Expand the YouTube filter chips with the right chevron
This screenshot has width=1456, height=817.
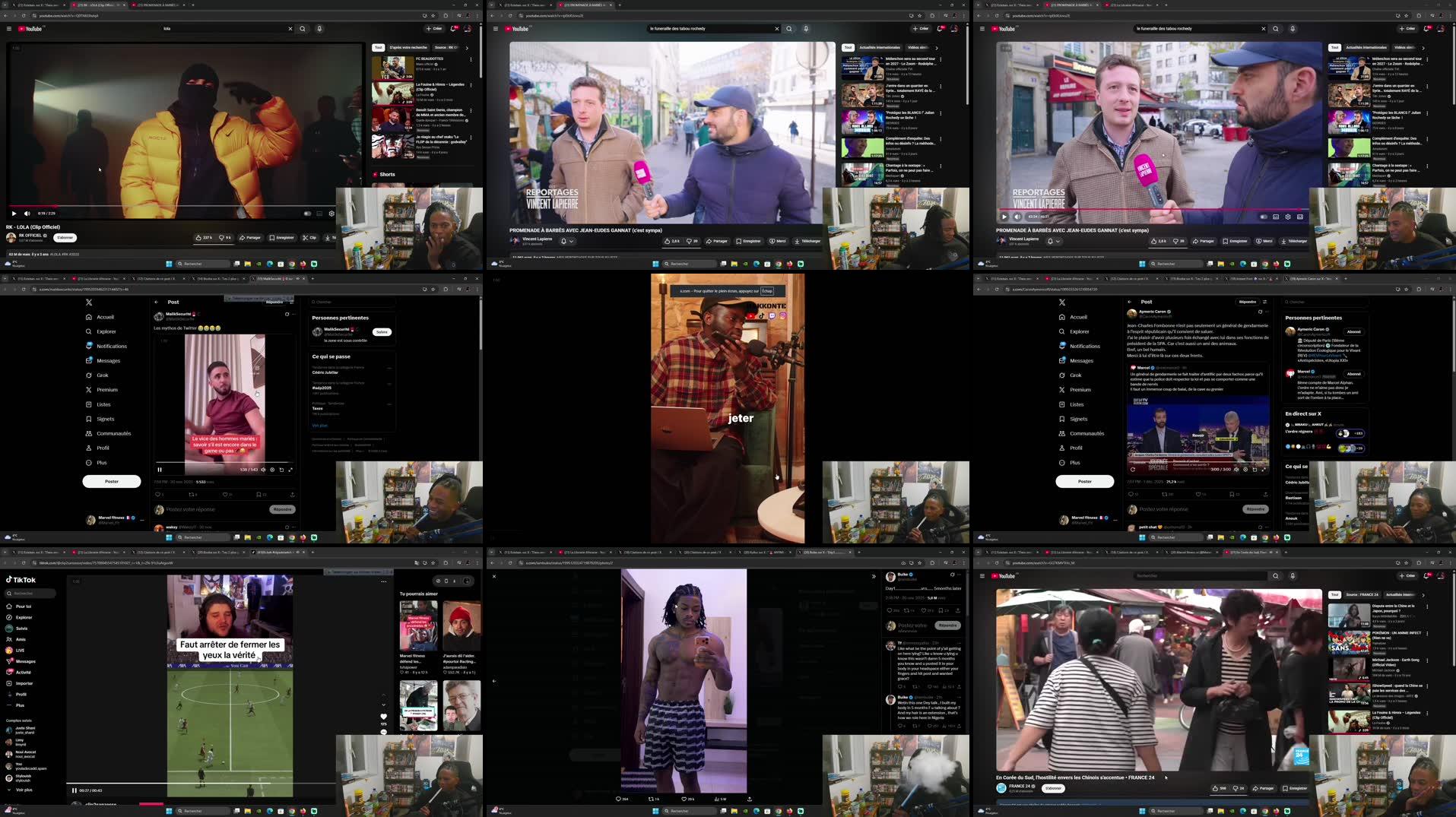(937, 47)
